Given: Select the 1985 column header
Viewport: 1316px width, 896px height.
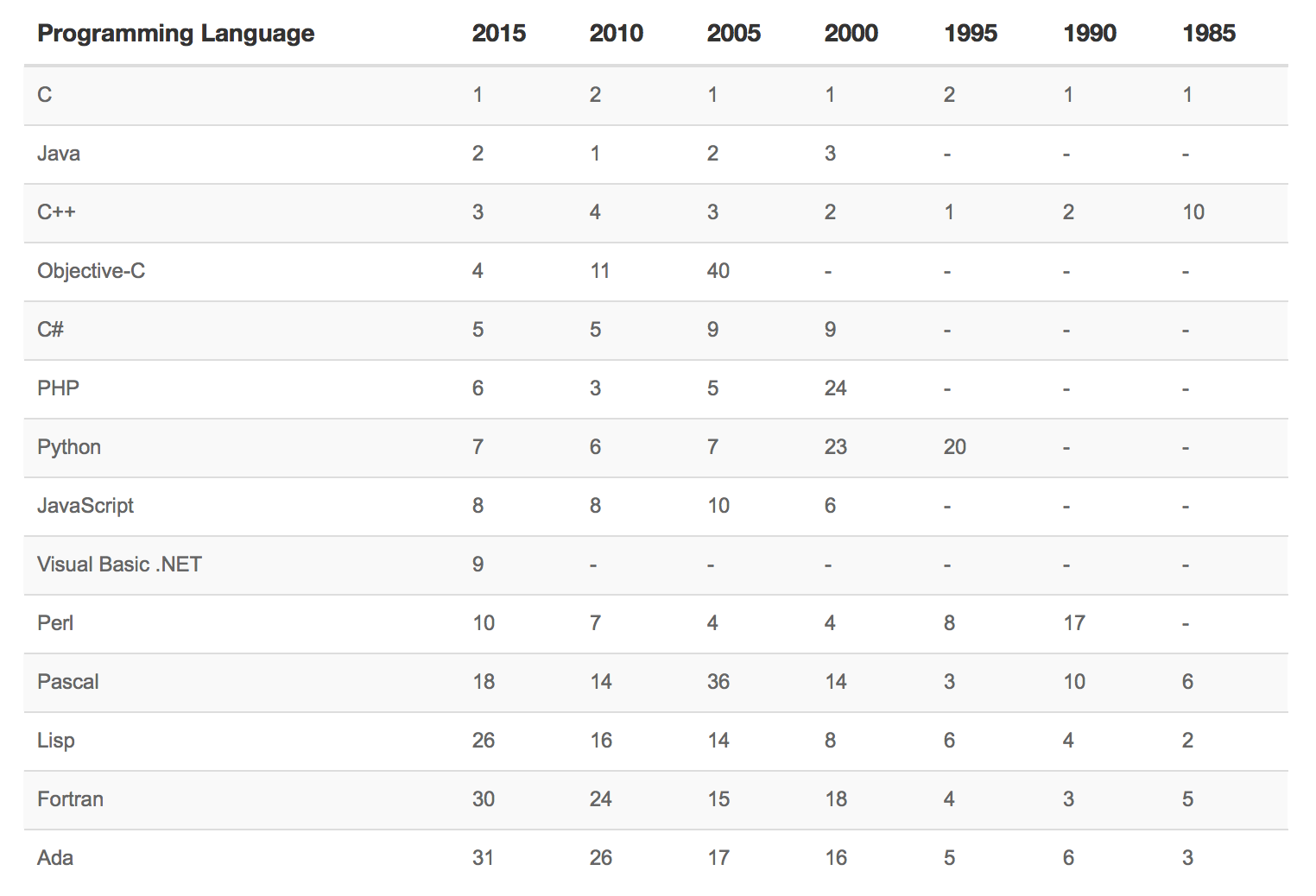Looking at the screenshot, I should point(1209,34).
